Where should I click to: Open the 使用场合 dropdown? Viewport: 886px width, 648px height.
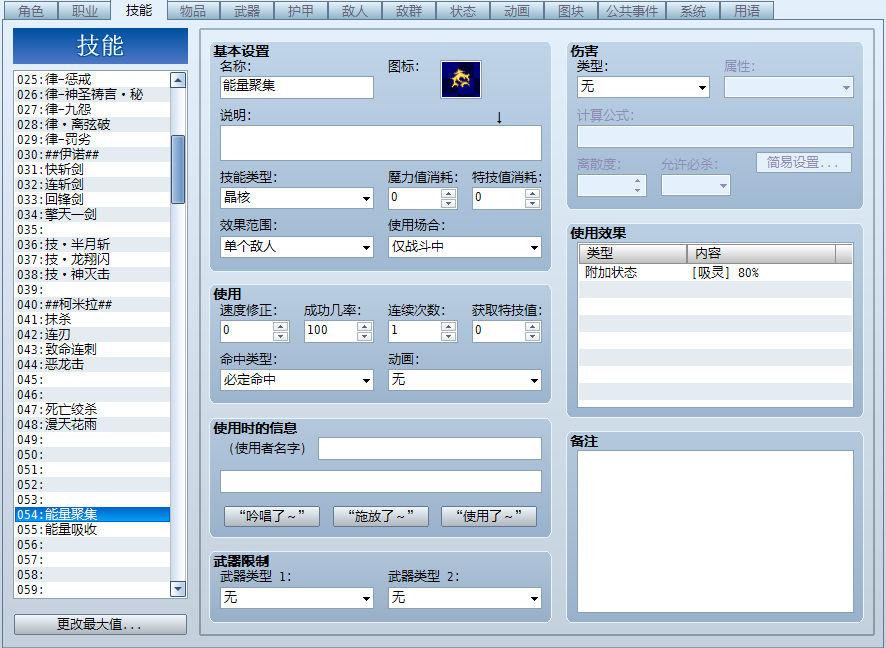[x=464, y=247]
